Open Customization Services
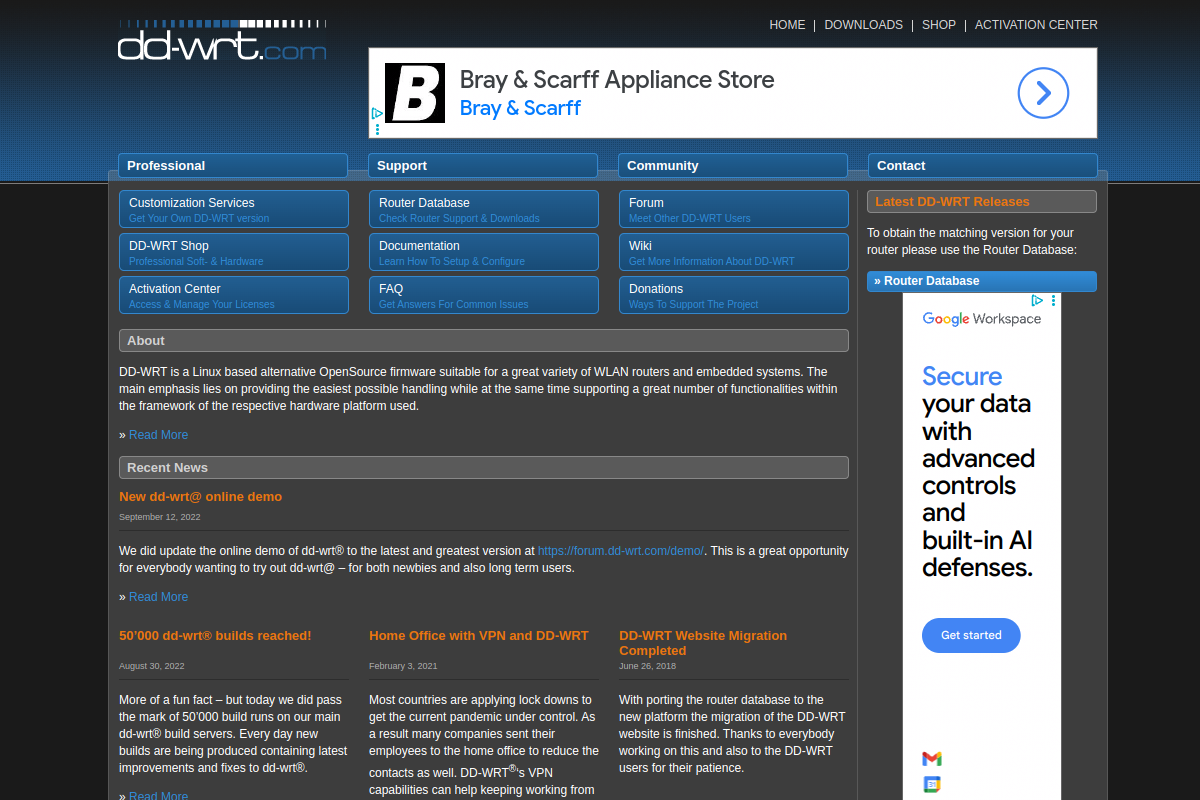 [x=234, y=209]
